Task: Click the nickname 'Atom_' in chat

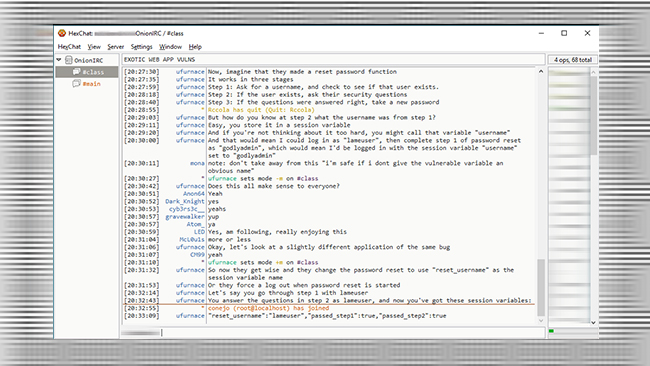Action: coord(195,224)
